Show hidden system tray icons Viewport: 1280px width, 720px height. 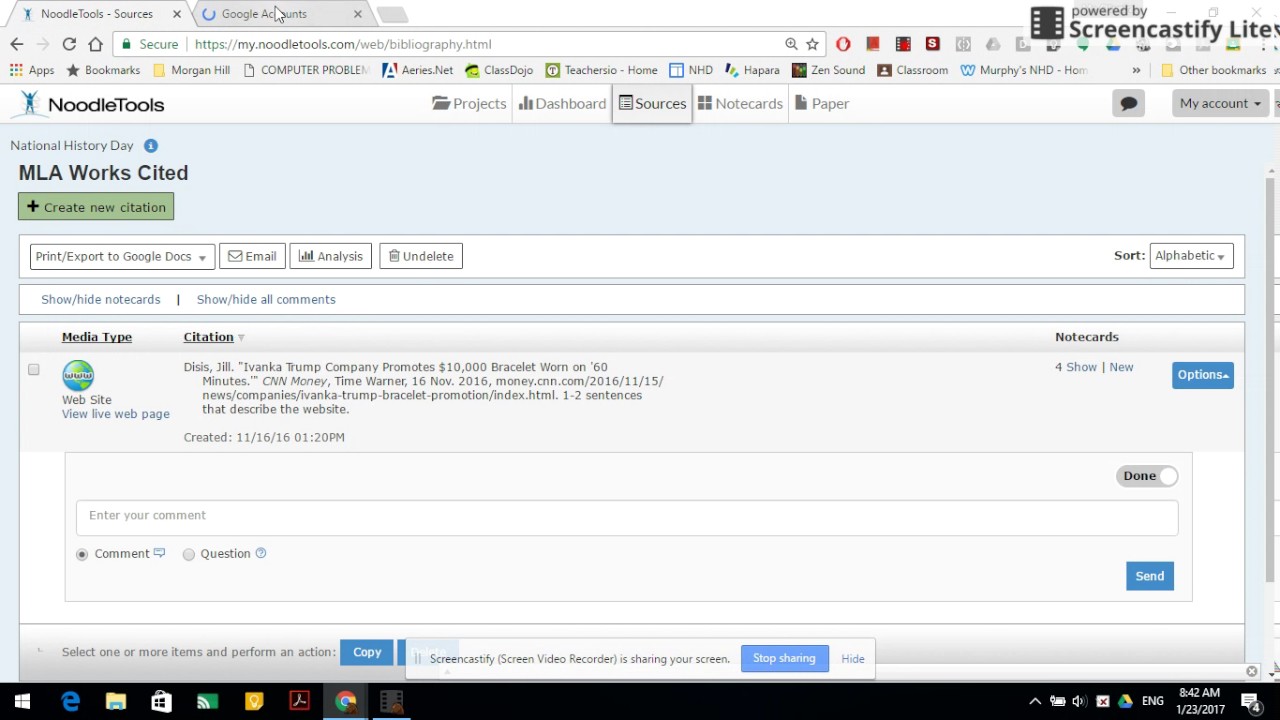[1035, 701]
